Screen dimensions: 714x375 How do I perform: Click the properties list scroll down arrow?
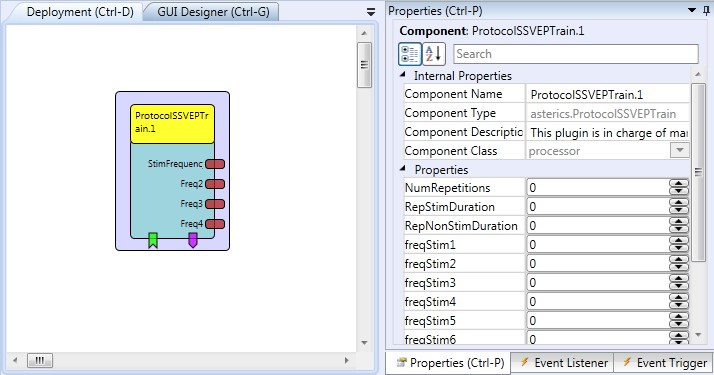pos(698,335)
